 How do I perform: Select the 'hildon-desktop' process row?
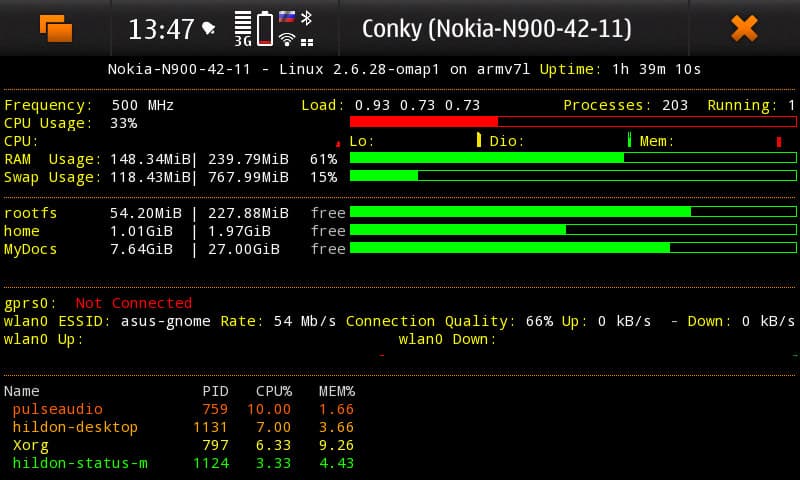183,427
